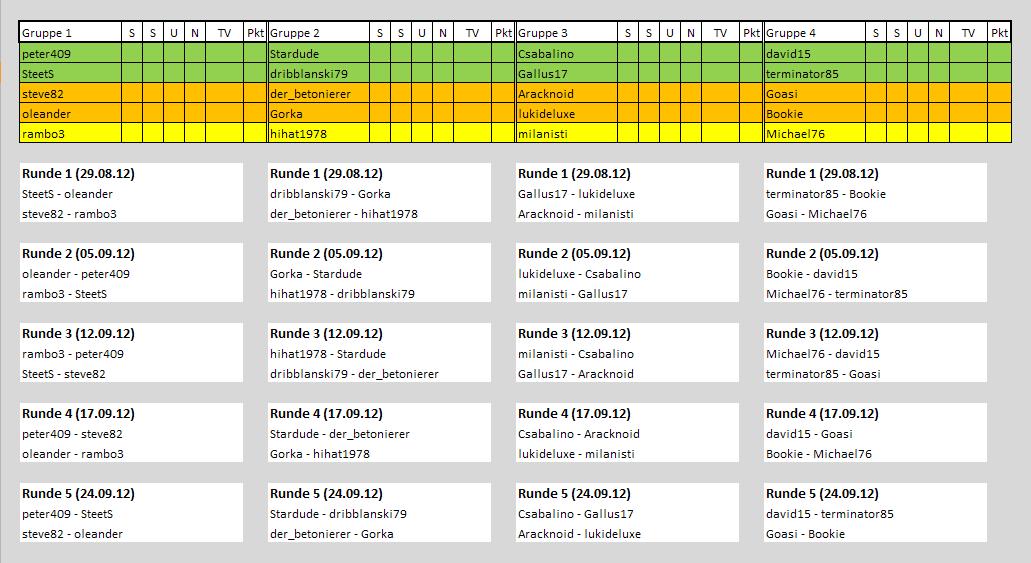The image size is (1031, 563).
Task: Click the peter409 row in Gruppe 1 table
Action: click(70, 53)
